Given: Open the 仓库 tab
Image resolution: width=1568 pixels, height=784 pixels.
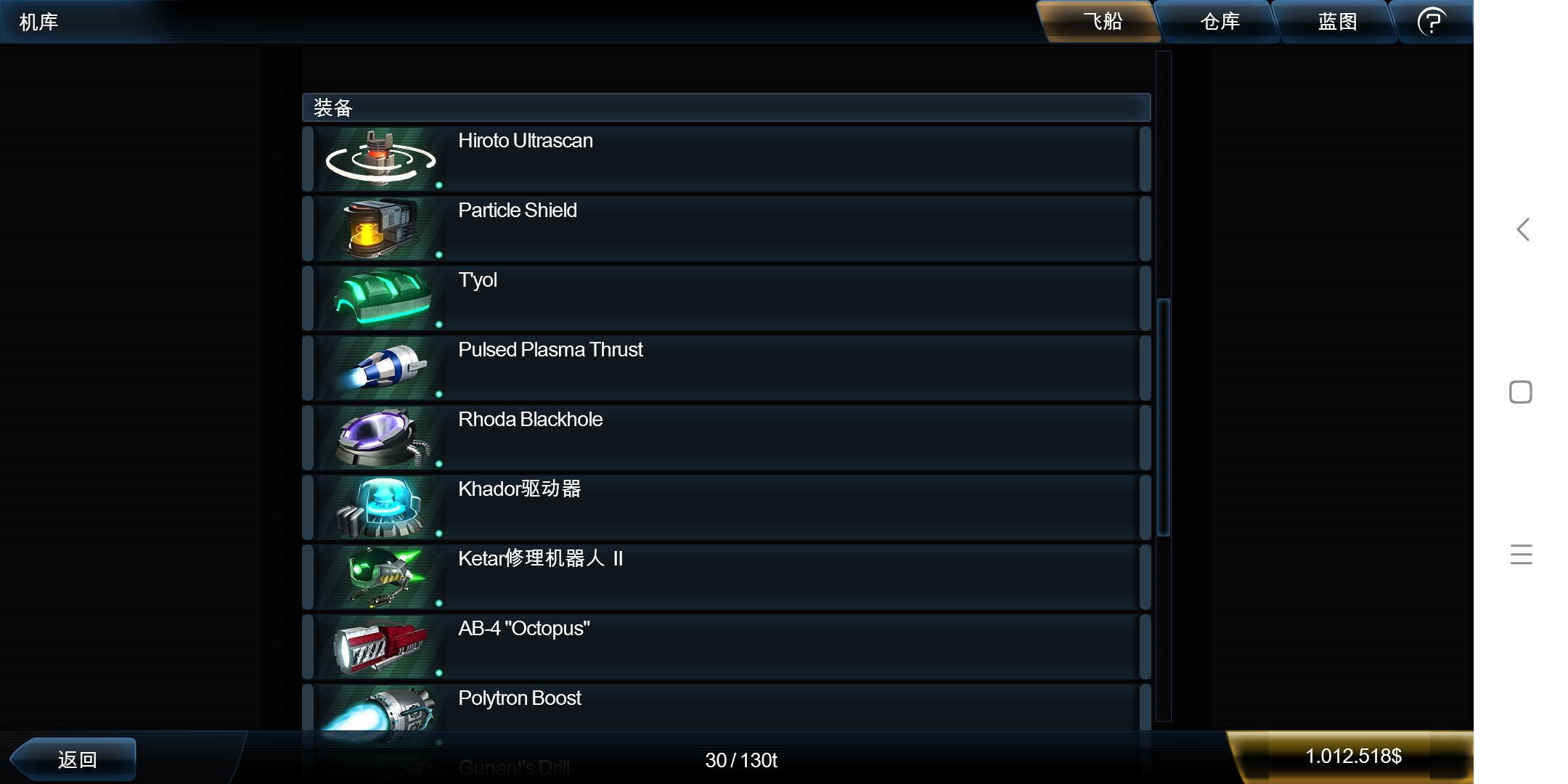Looking at the screenshot, I should coord(1220,22).
